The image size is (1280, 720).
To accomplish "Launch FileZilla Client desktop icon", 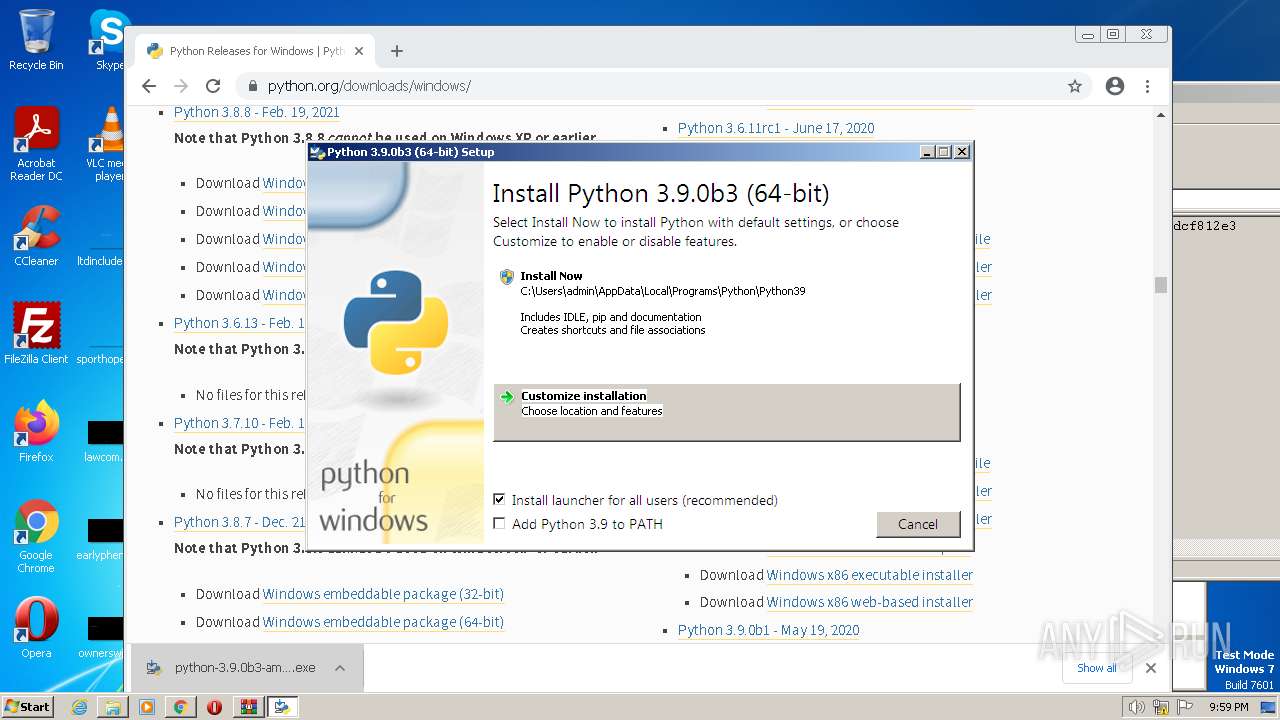I will [x=36, y=333].
